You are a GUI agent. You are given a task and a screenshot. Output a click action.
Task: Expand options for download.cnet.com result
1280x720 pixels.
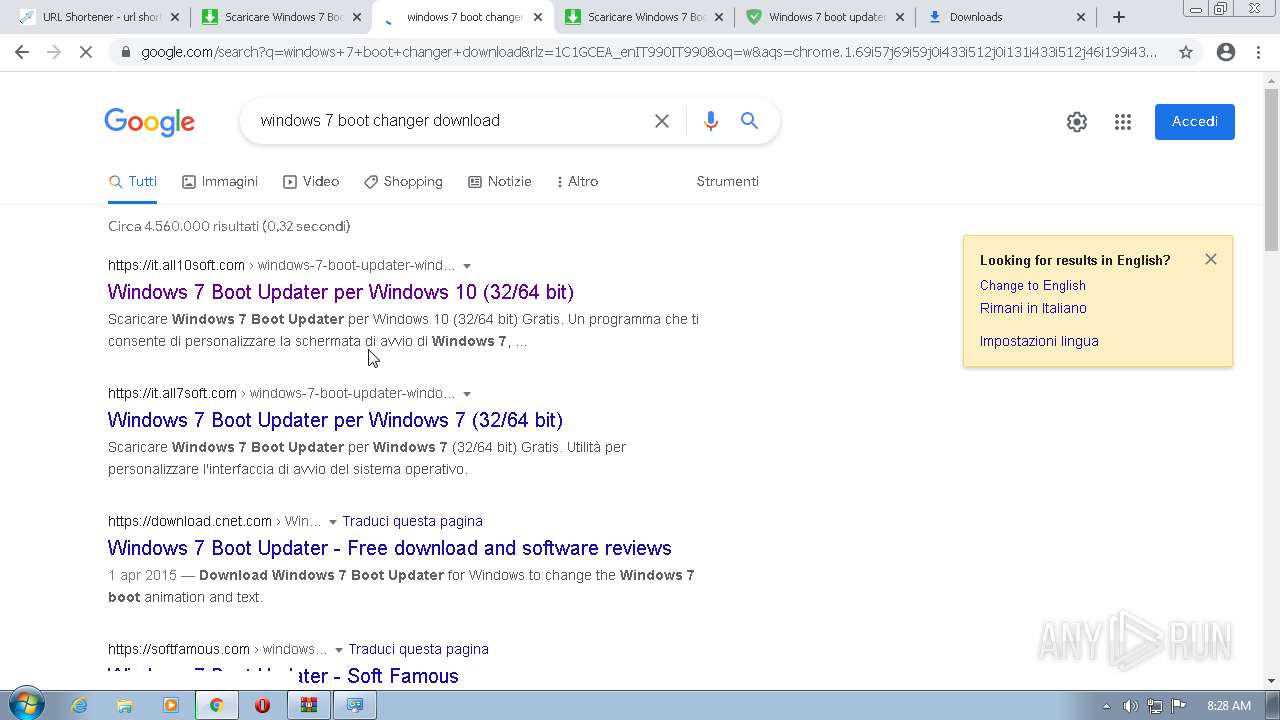[333, 522]
